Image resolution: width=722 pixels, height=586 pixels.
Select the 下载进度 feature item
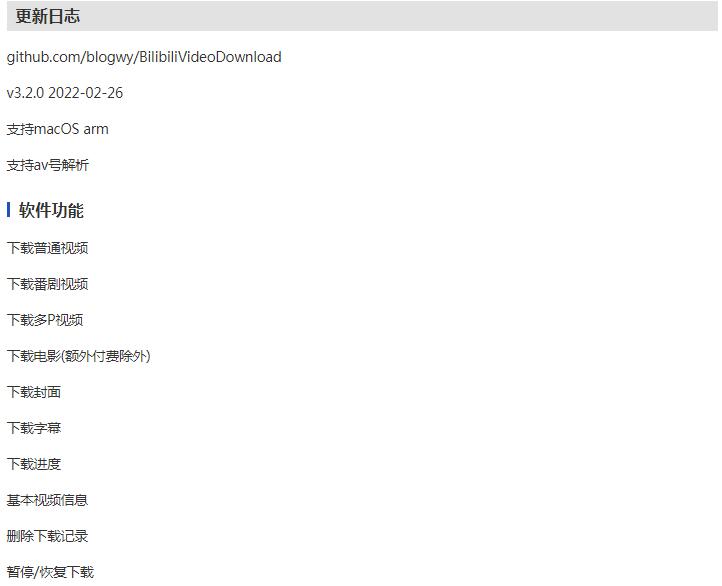[34, 464]
